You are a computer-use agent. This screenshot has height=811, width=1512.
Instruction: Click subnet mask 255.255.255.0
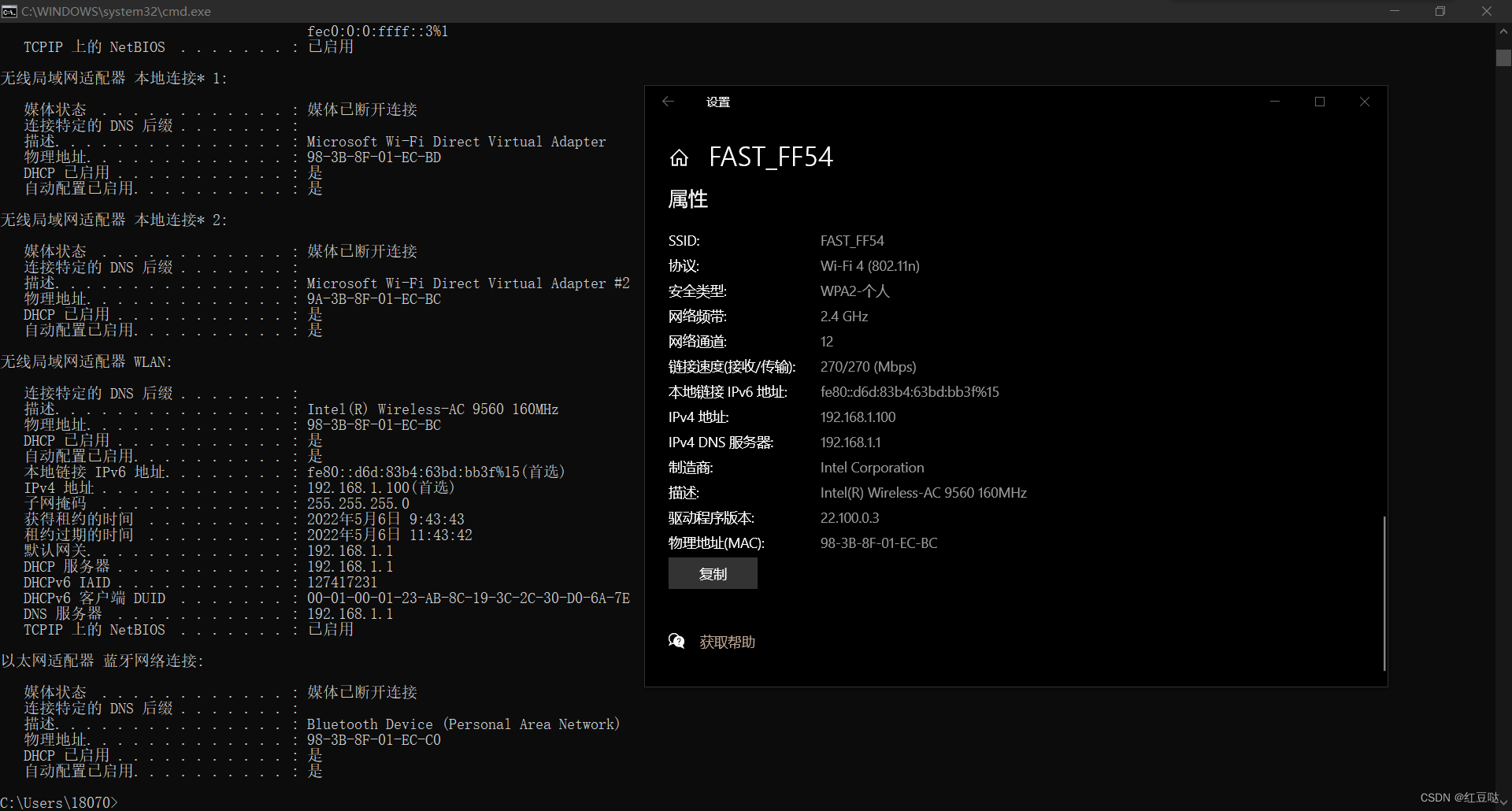(358, 504)
